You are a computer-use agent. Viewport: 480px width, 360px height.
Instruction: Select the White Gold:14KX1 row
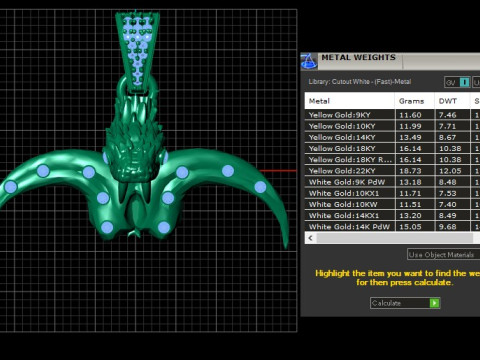point(392,215)
